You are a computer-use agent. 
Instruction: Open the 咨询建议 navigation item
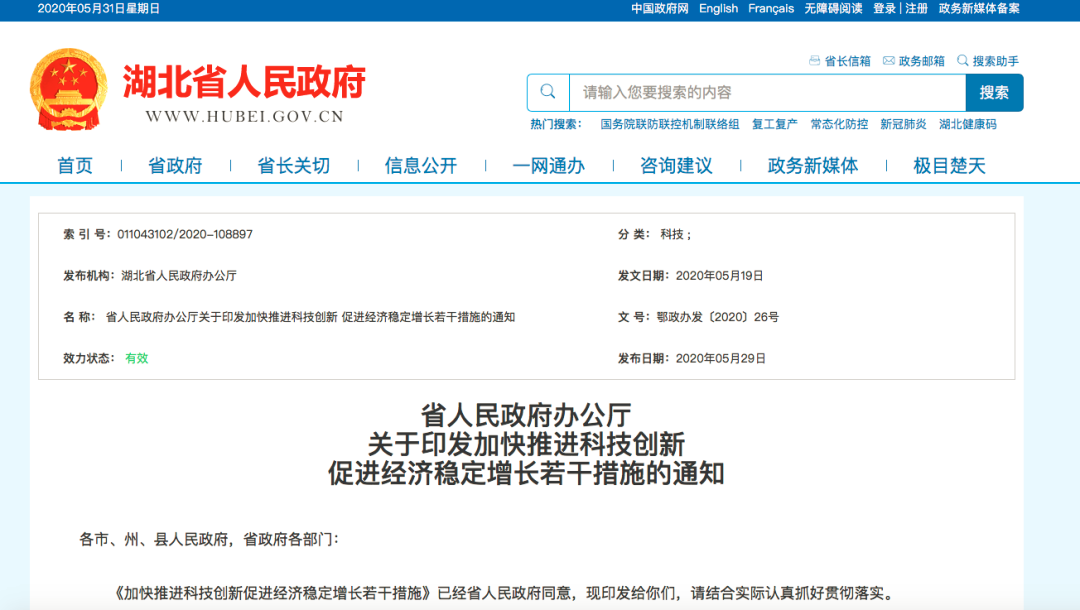676,166
